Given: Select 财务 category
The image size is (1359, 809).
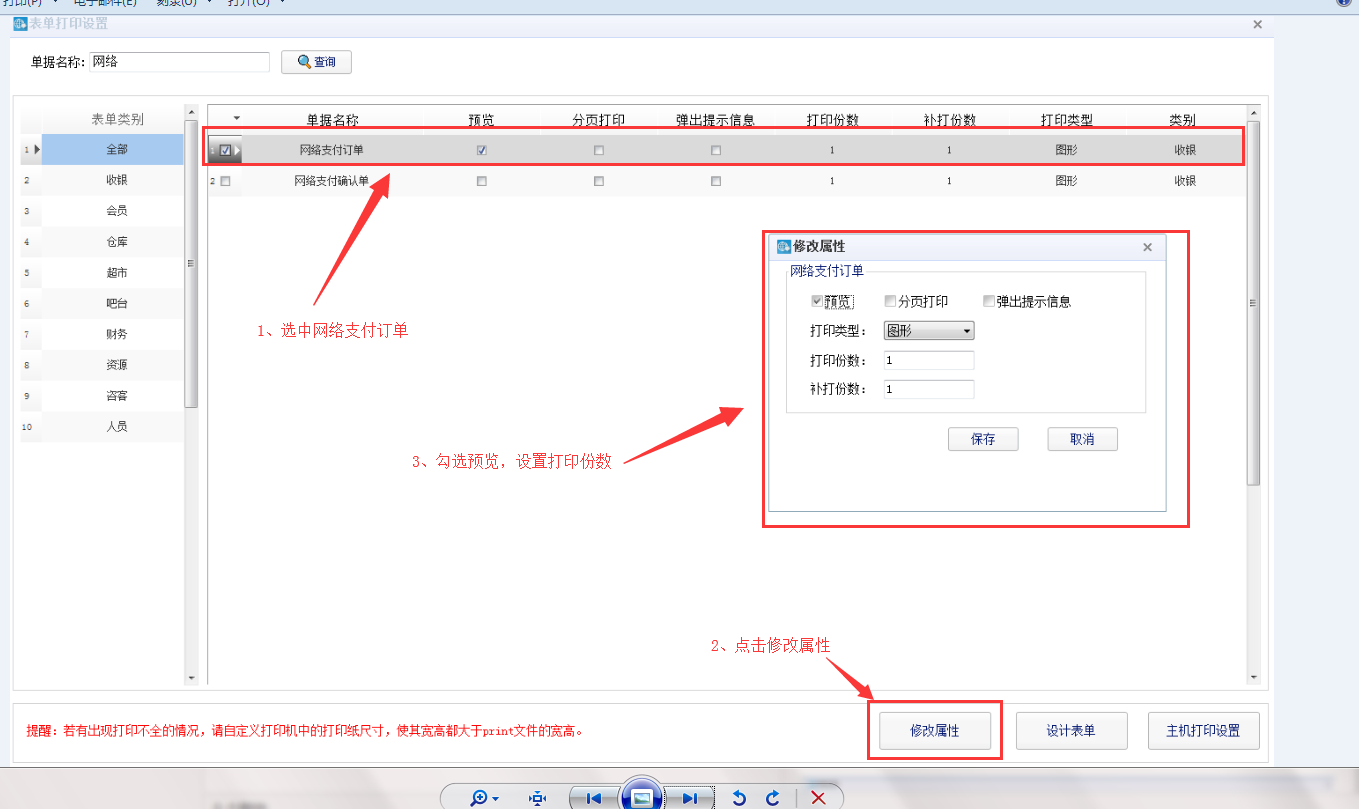Looking at the screenshot, I should [x=113, y=334].
